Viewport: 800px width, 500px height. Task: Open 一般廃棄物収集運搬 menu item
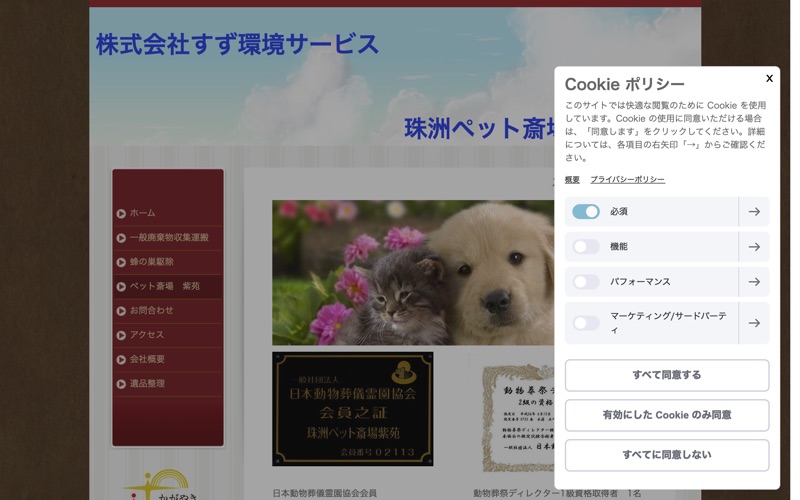point(169,237)
